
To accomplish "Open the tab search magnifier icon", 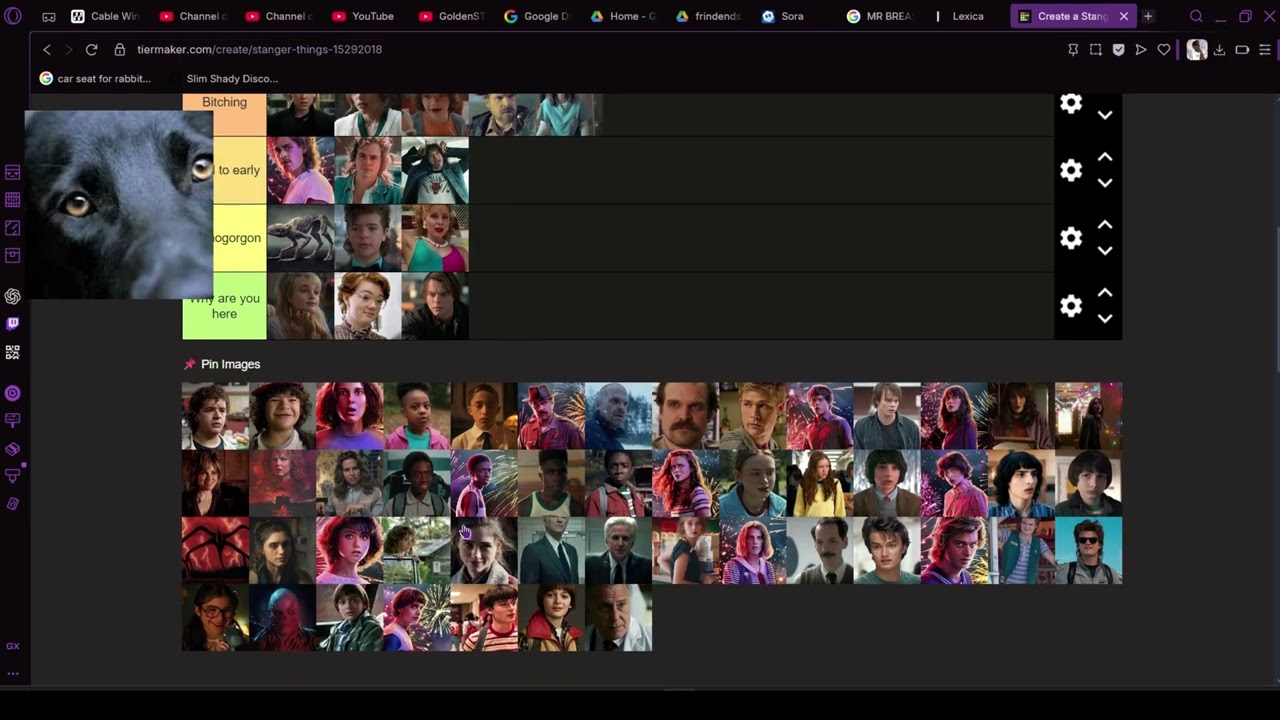I will [1196, 16].
